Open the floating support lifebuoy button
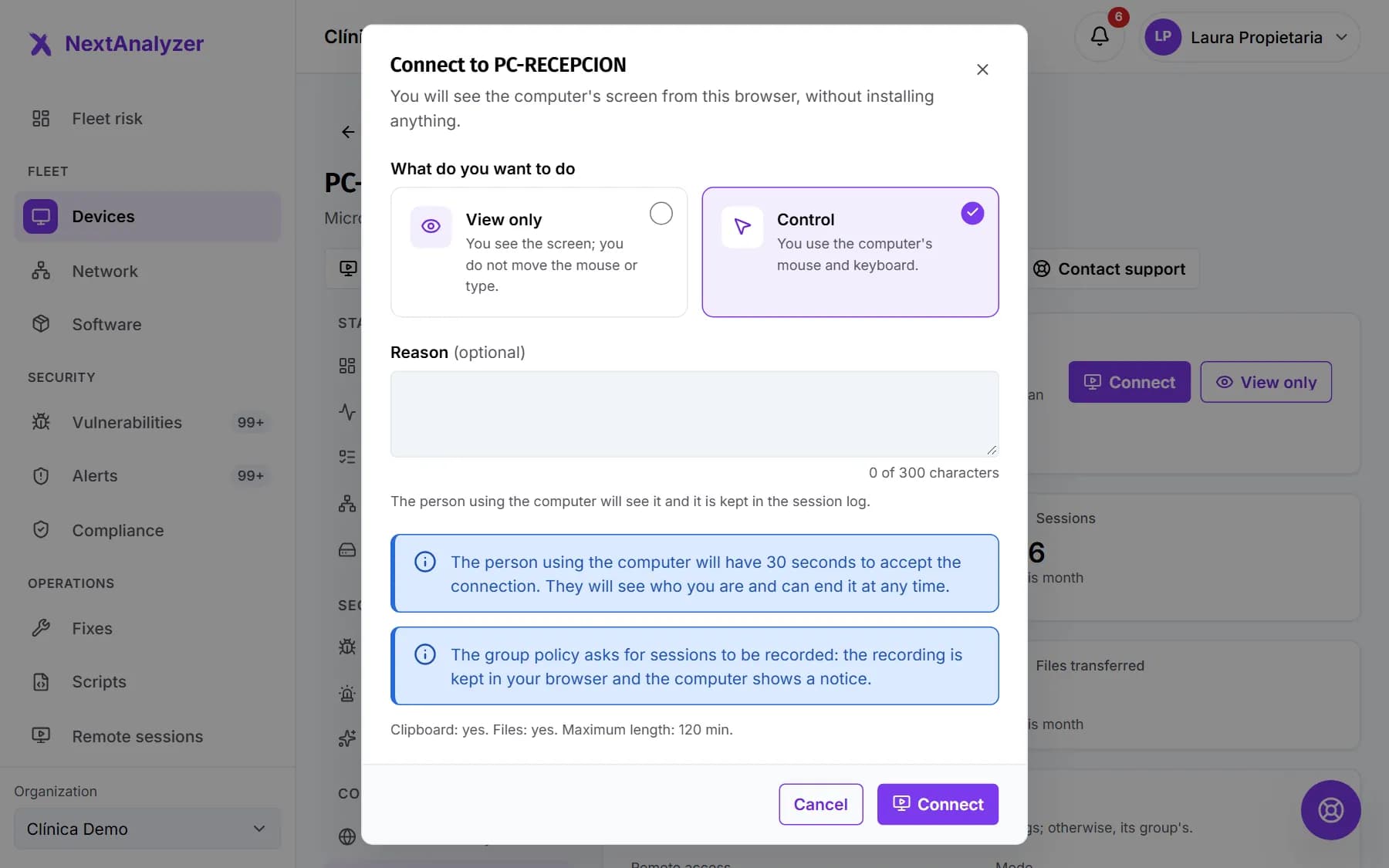Viewport: 1389px width, 868px height. [x=1330, y=810]
